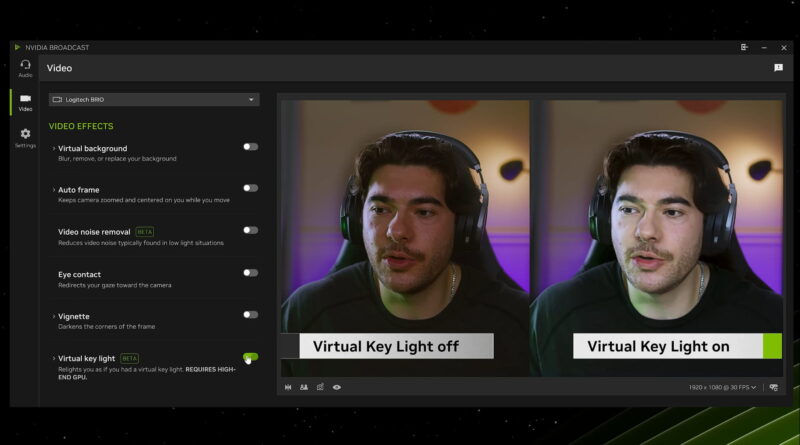Enable Video noise removal toggle

tap(251, 230)
